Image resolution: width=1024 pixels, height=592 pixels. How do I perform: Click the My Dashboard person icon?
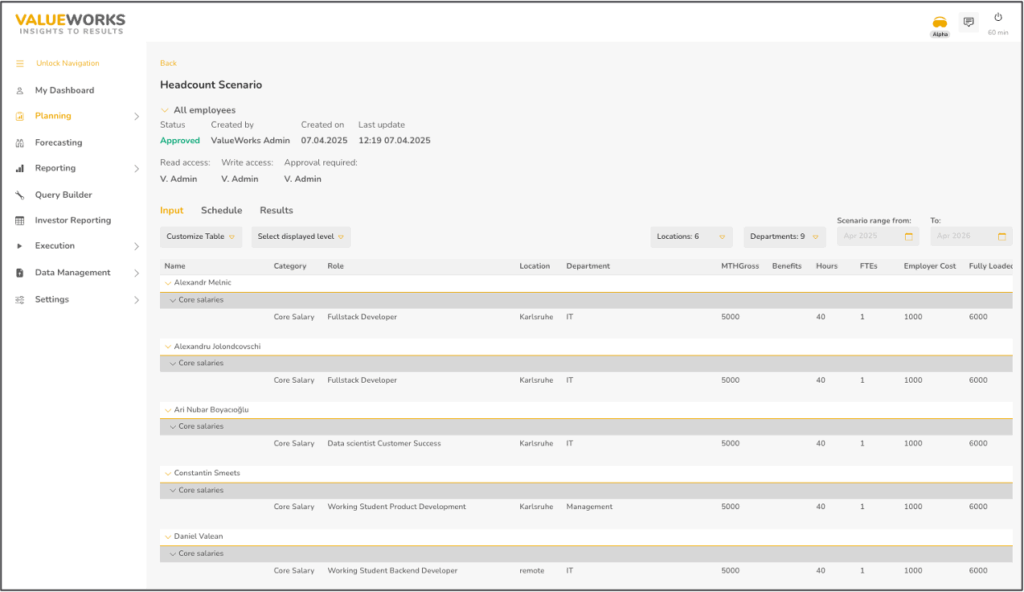[20, 90]
